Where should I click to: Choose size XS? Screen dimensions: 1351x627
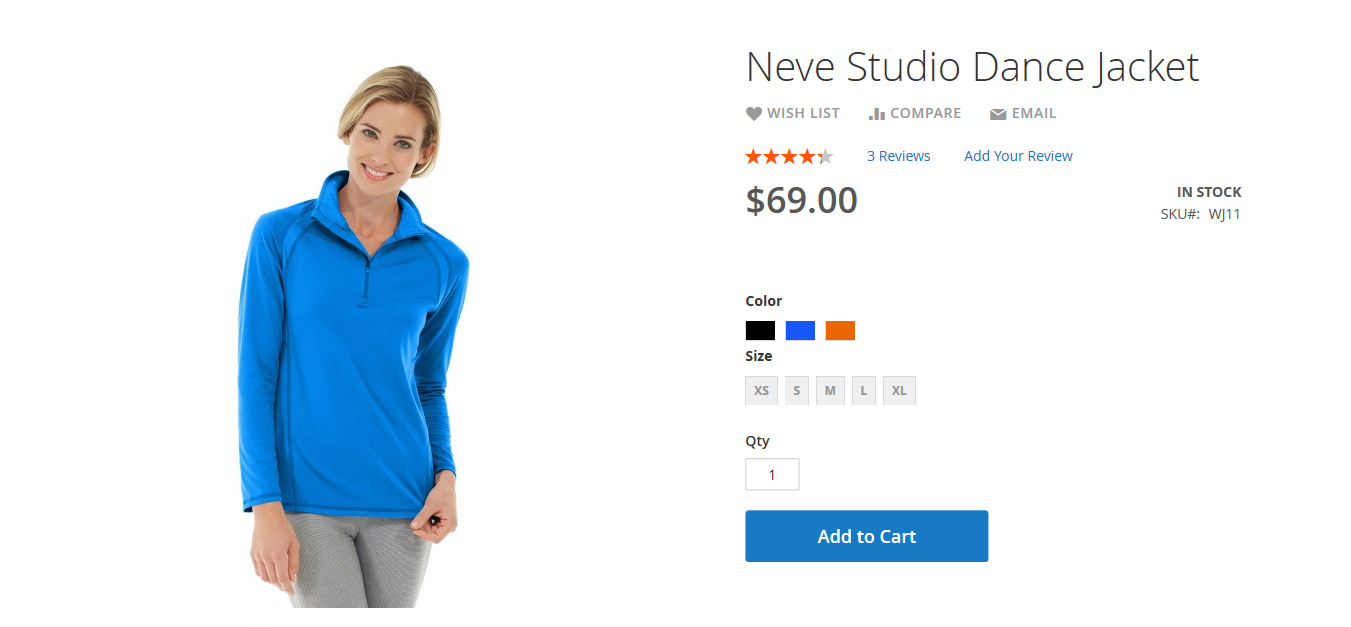[x=762, y=390]
